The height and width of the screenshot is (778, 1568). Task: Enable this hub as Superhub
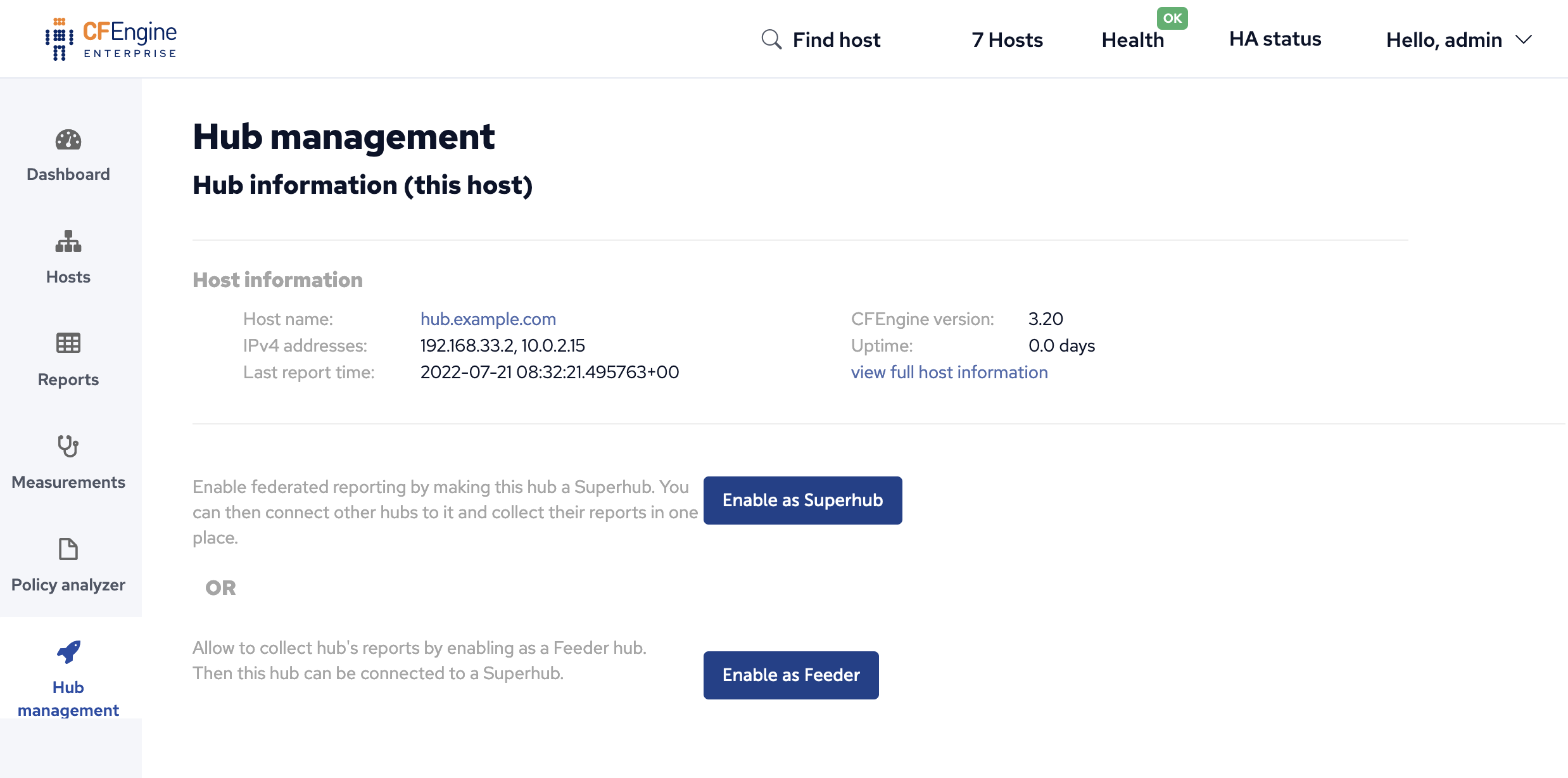[802, 500]
